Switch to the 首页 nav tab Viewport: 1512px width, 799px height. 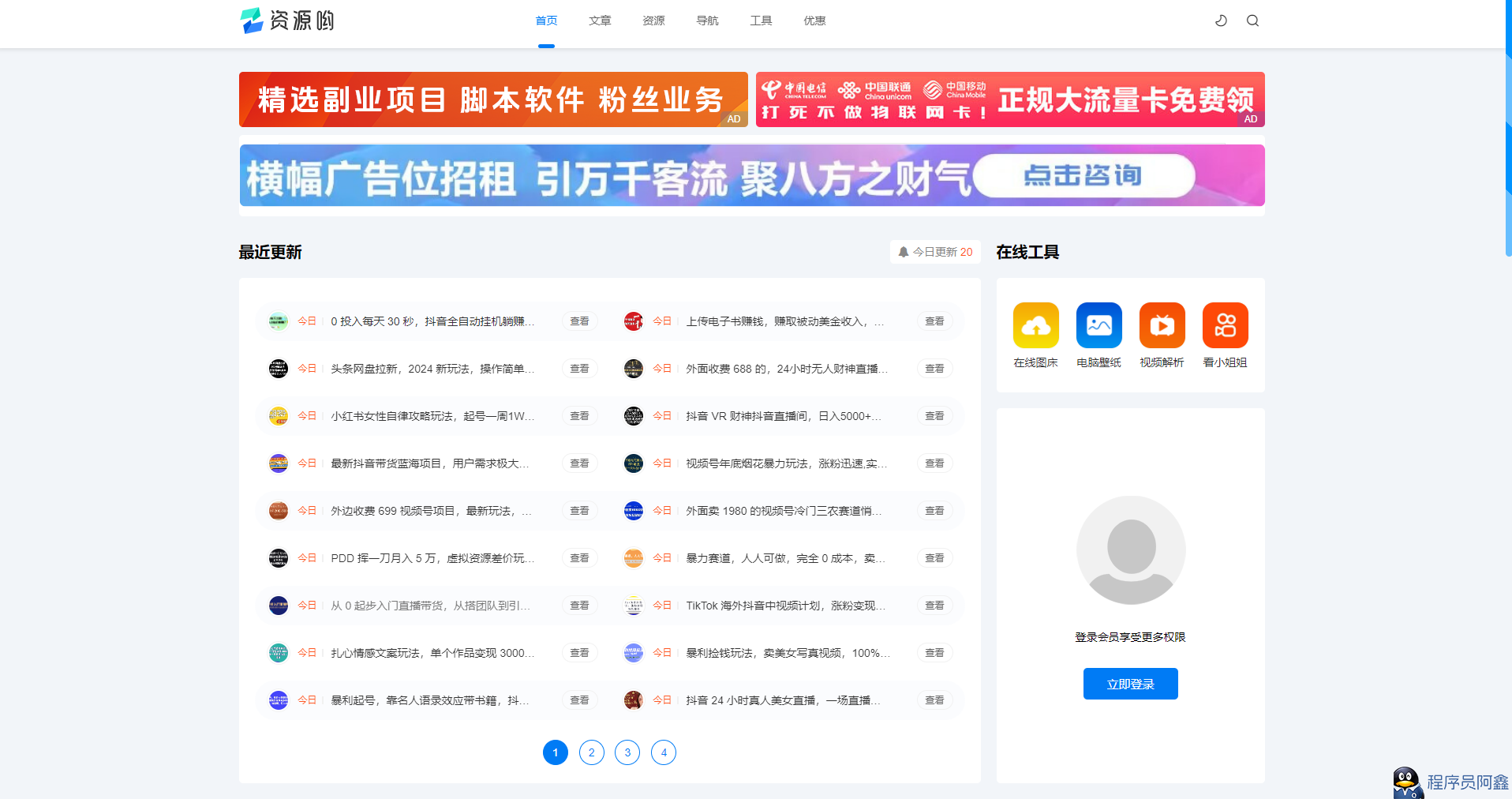(x=546, y=21)
